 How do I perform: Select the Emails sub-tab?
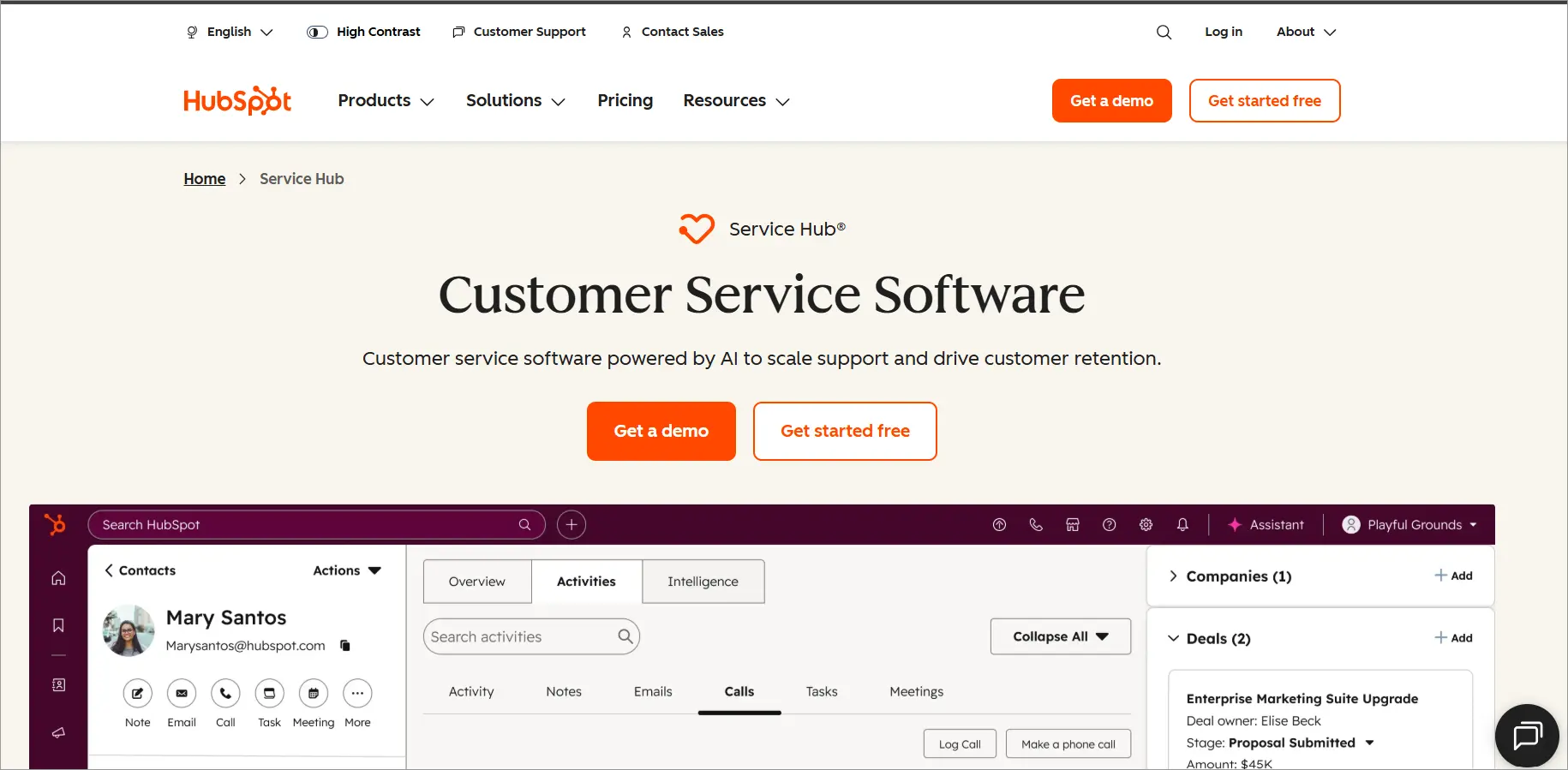(653, 691)
